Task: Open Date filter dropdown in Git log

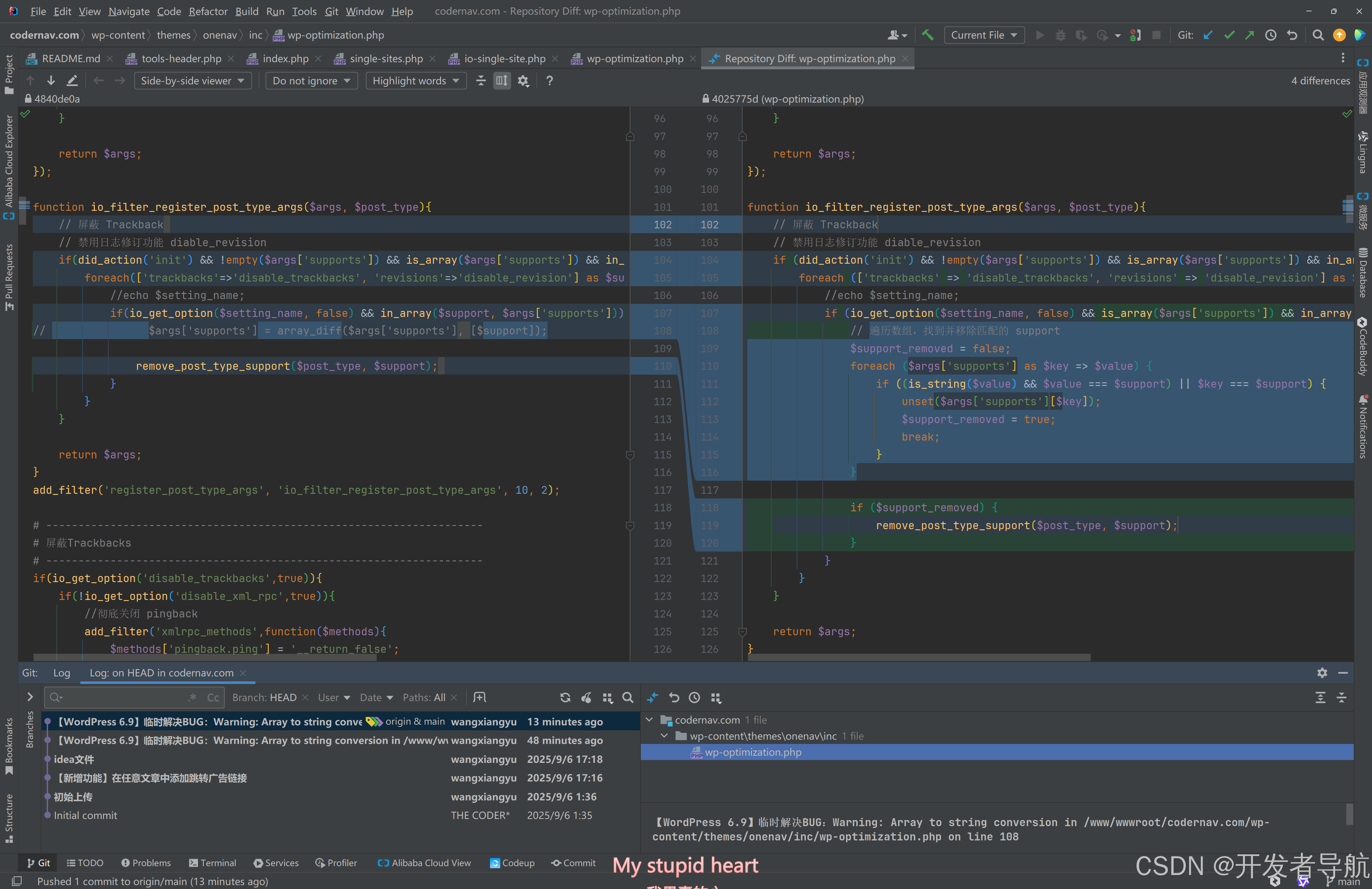Action: (x=376, y=697)
